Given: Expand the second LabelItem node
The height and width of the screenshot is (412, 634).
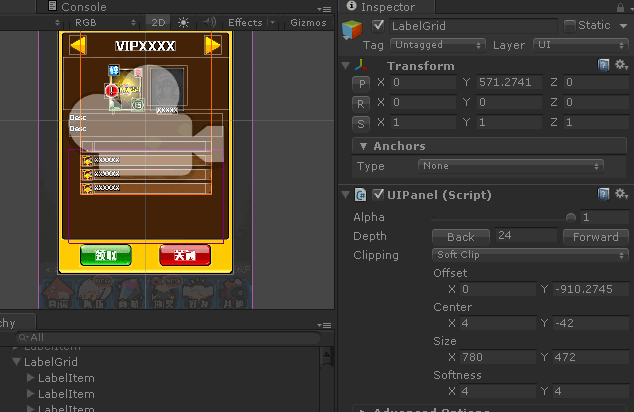Looking at the screenshot, I should tap(30, 393).
